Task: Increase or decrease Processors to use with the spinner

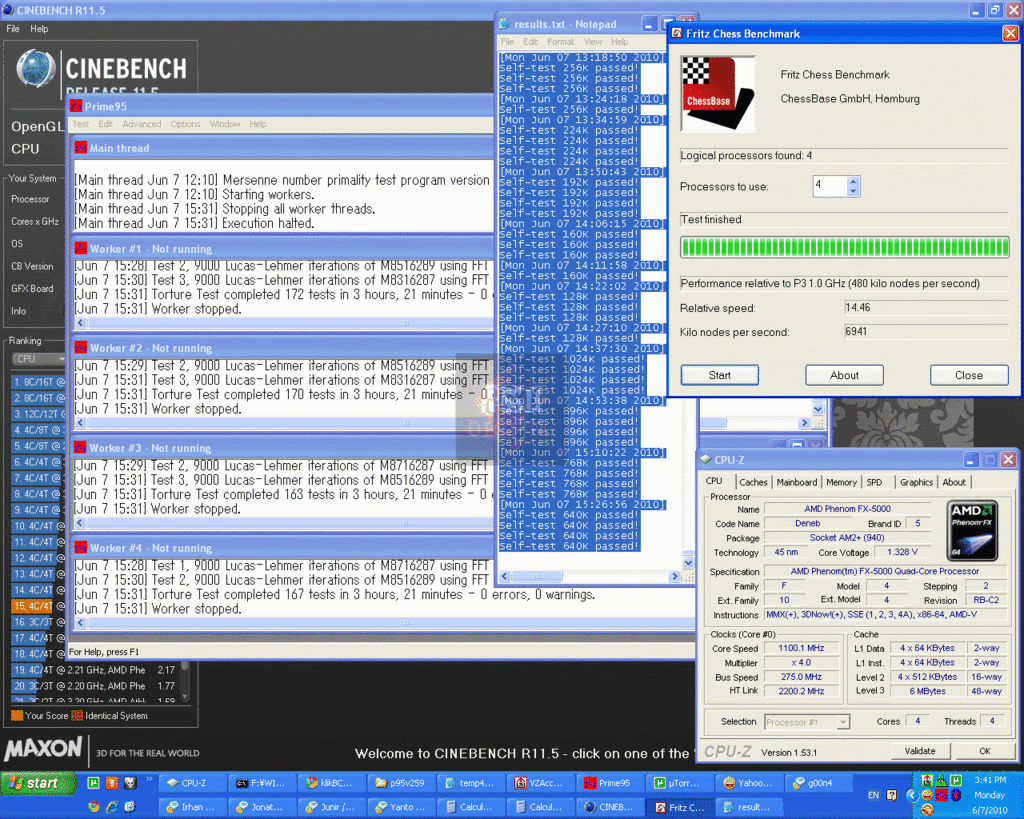Action: click(853, 186)
